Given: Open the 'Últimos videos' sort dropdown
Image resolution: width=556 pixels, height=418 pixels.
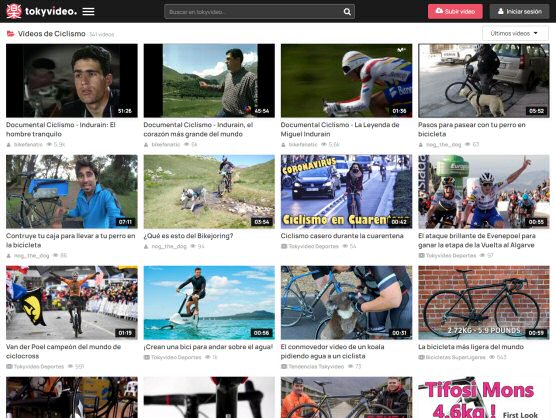Looking at the screenshot, I should (515, 33).
